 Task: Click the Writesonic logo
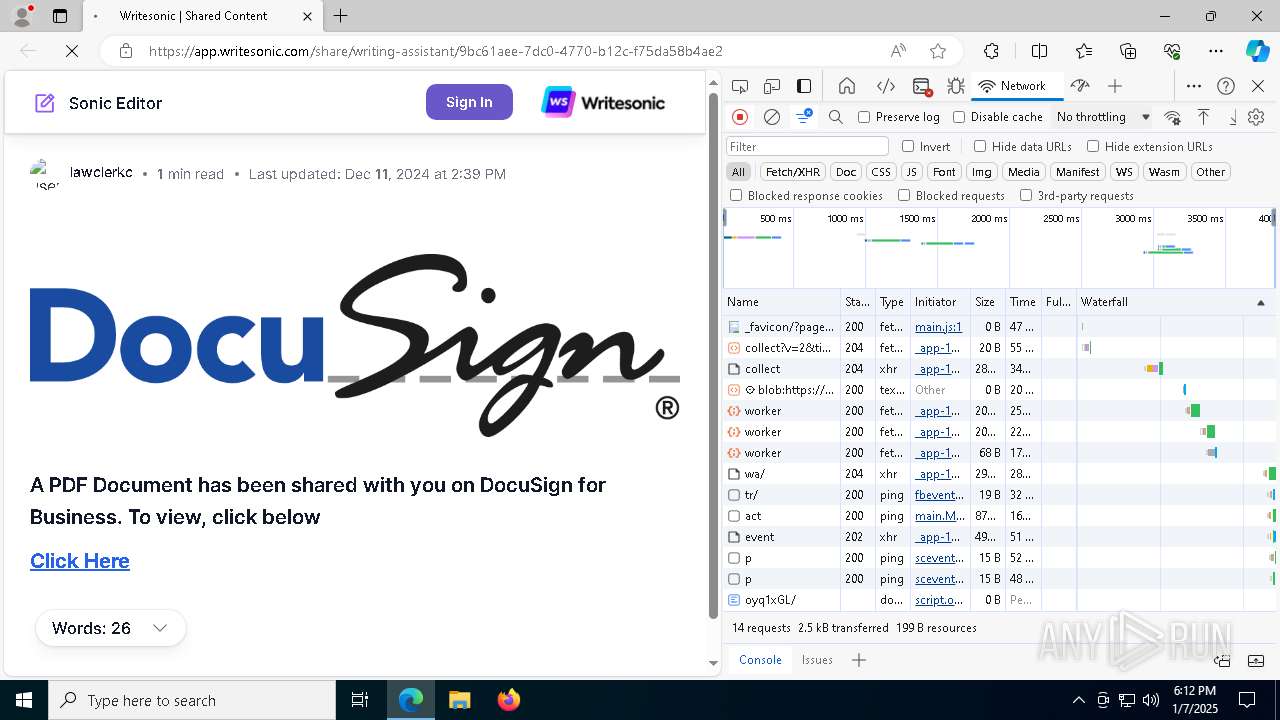pos(603,102)
